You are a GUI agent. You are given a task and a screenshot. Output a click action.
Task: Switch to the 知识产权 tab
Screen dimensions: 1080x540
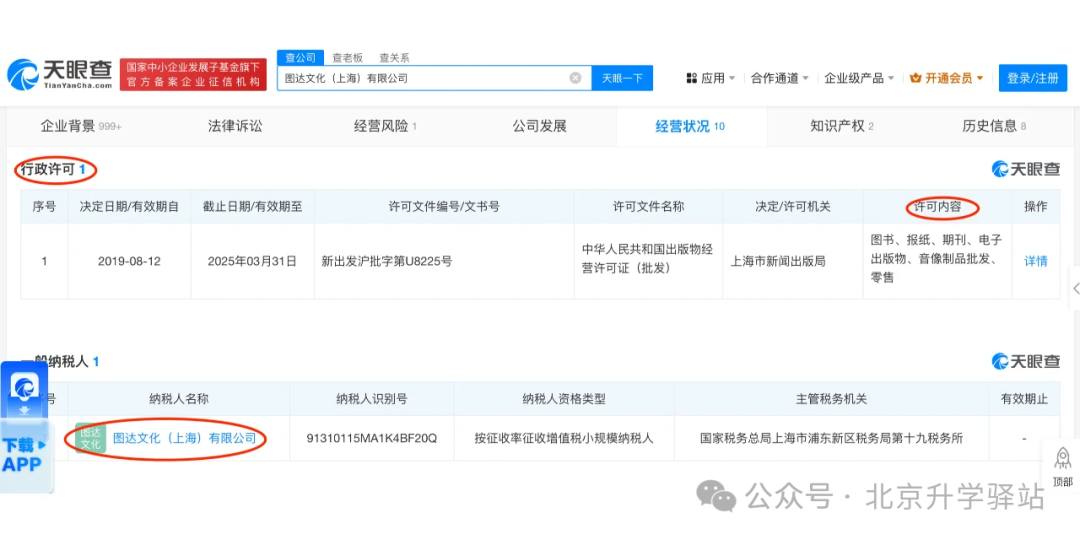[x=842, y=126]
